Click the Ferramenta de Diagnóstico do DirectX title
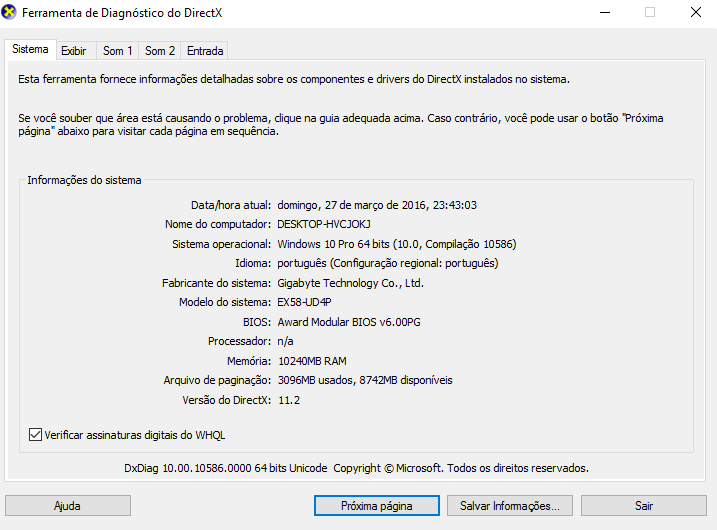Screen dimensions: 717x530 (122, 13)
